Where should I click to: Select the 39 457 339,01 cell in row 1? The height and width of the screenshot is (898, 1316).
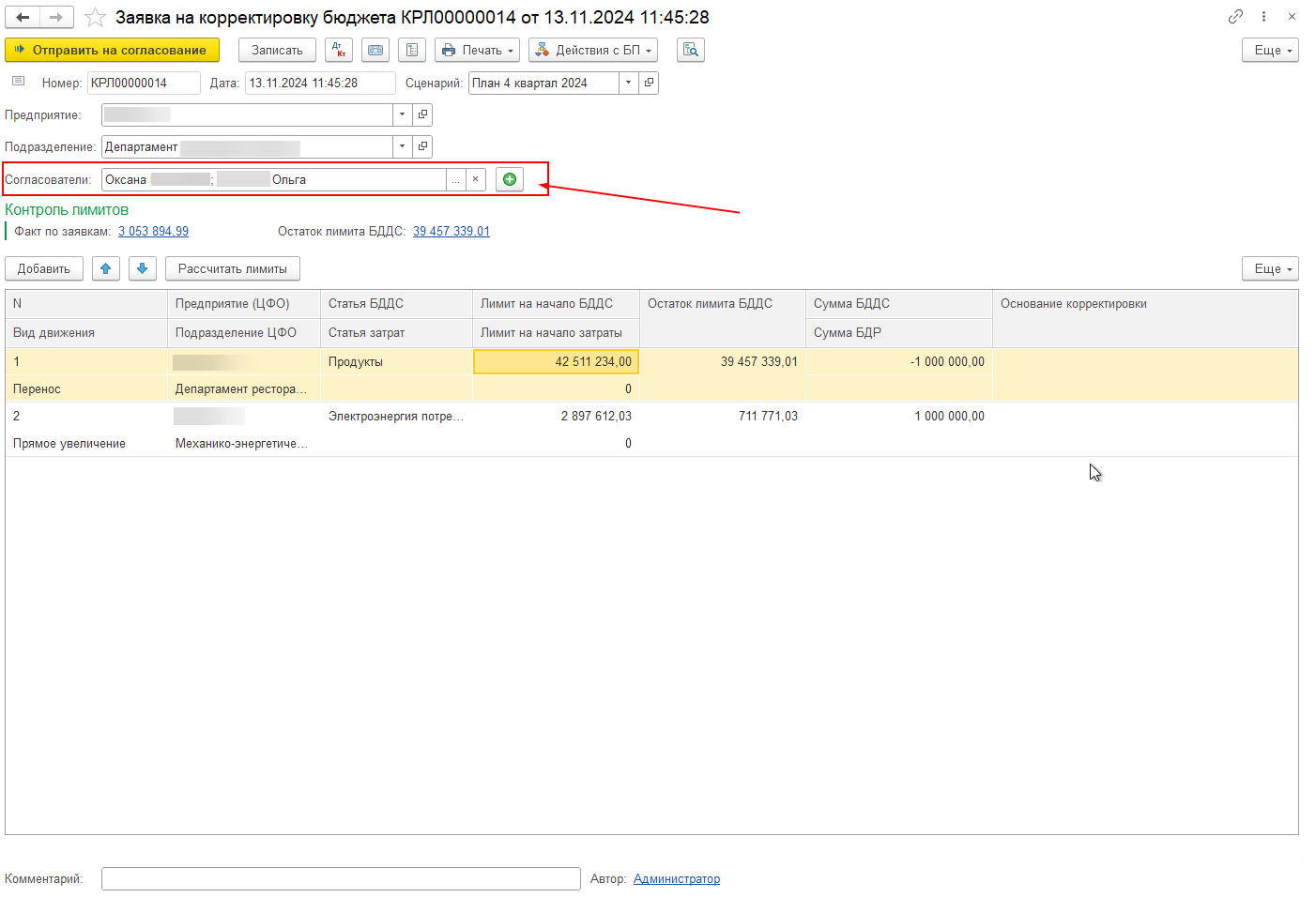723,361
